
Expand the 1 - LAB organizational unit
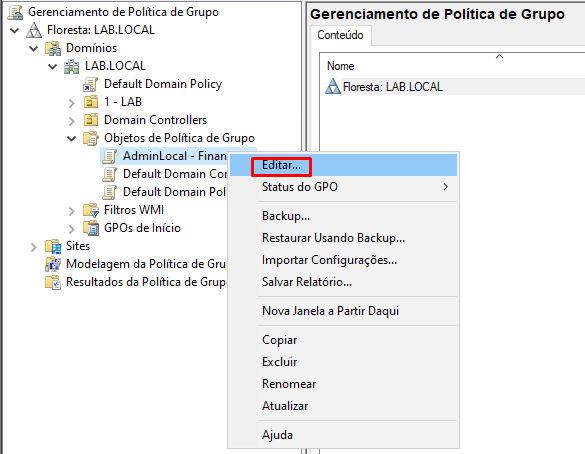tap(72, 103)
